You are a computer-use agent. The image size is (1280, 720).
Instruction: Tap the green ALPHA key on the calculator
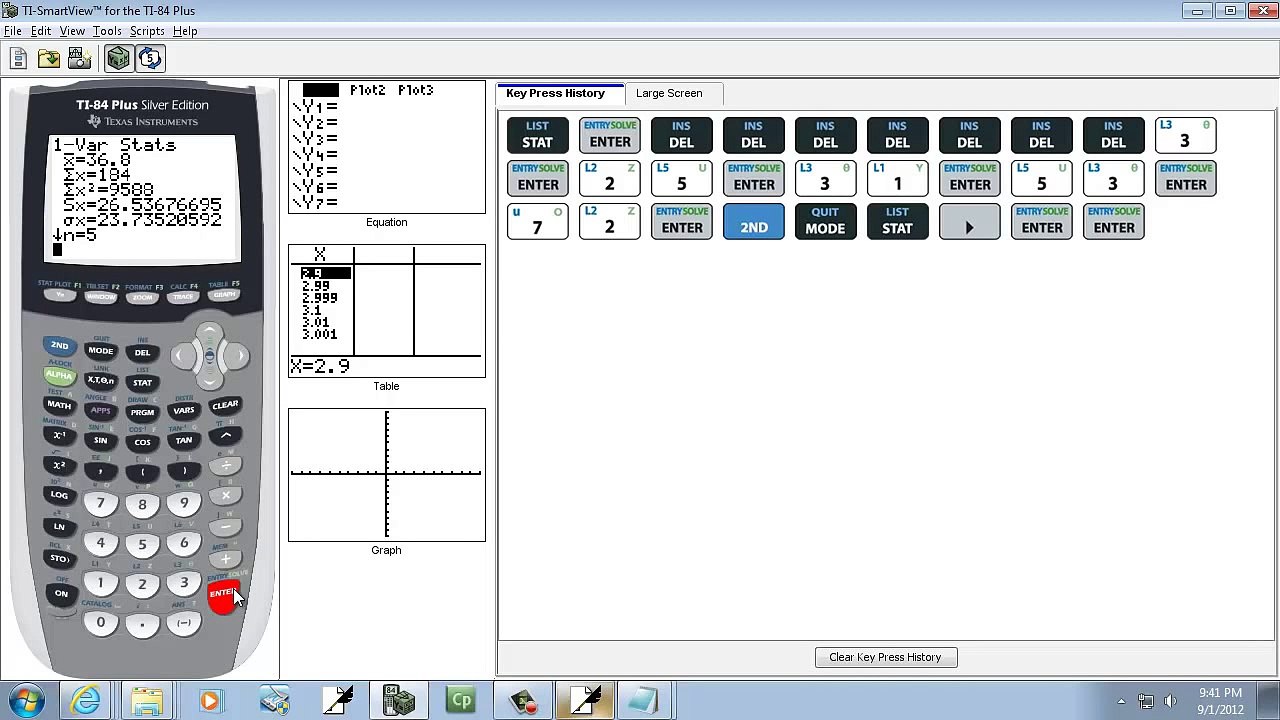59,376
